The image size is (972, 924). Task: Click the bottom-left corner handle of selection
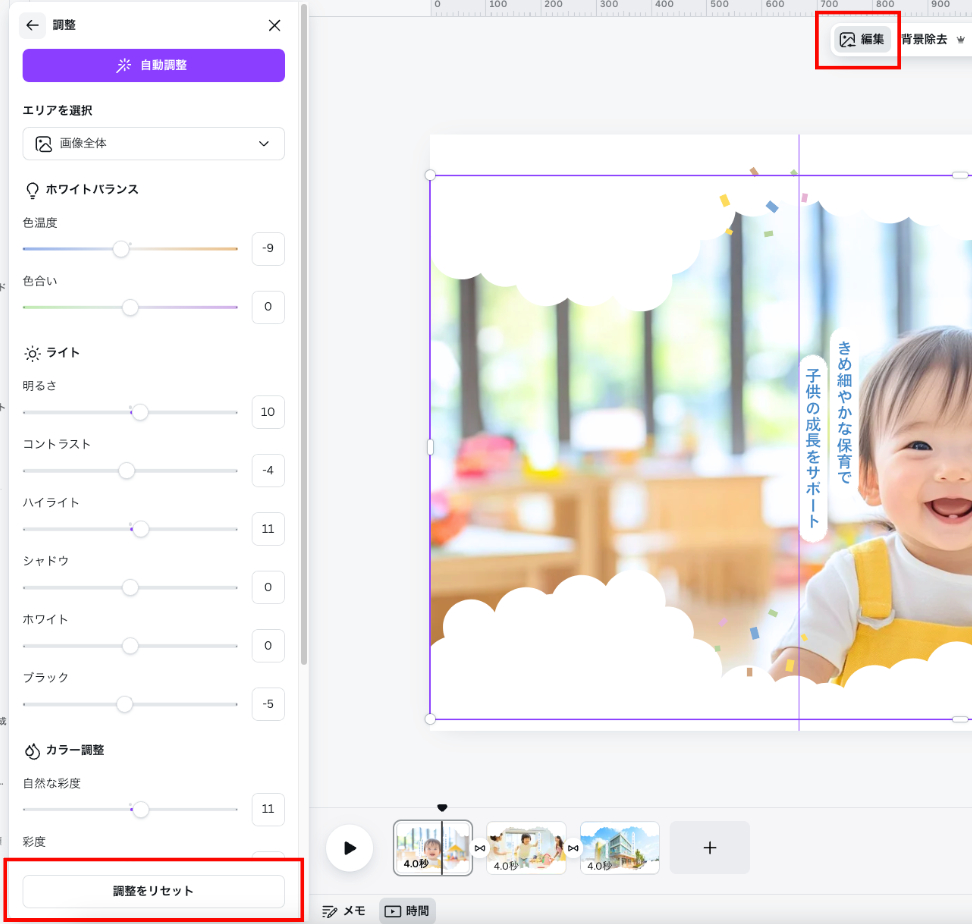coord(430,719)
